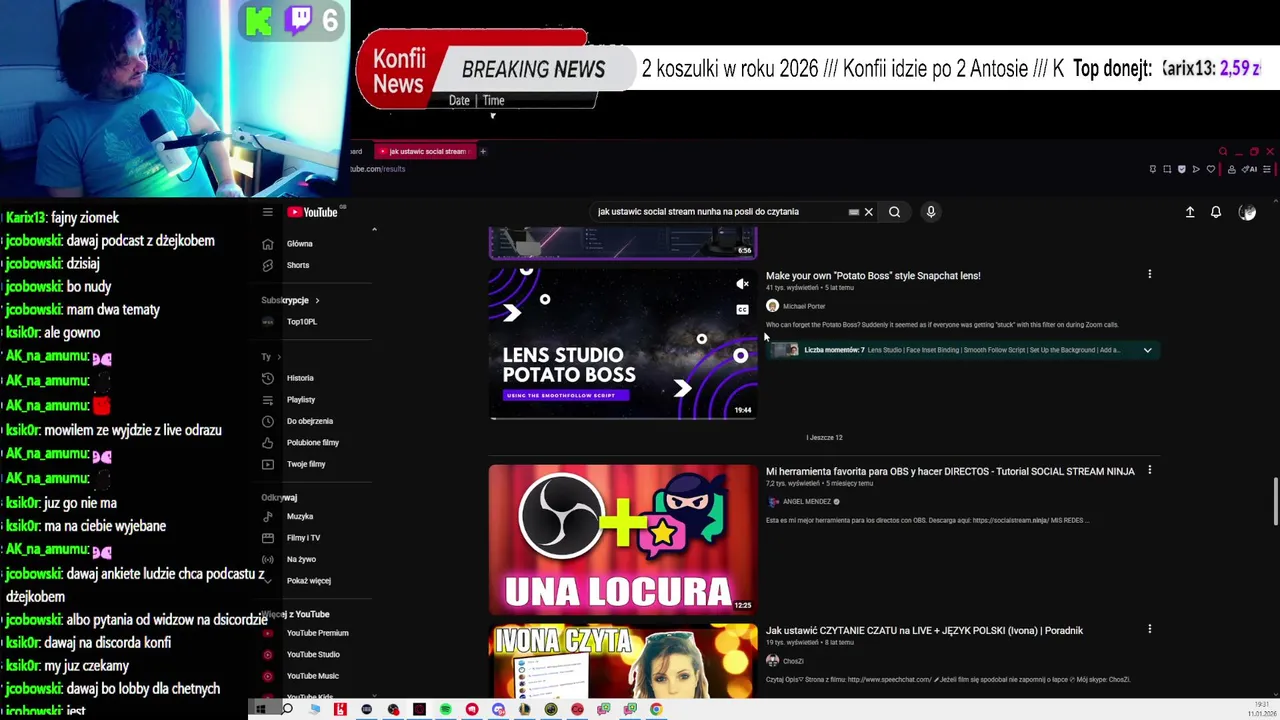The height and width of the screenshot is (720, 1280).
Task: Play the IVONA CZYTA thumbnail
Action: pos(623,660)
